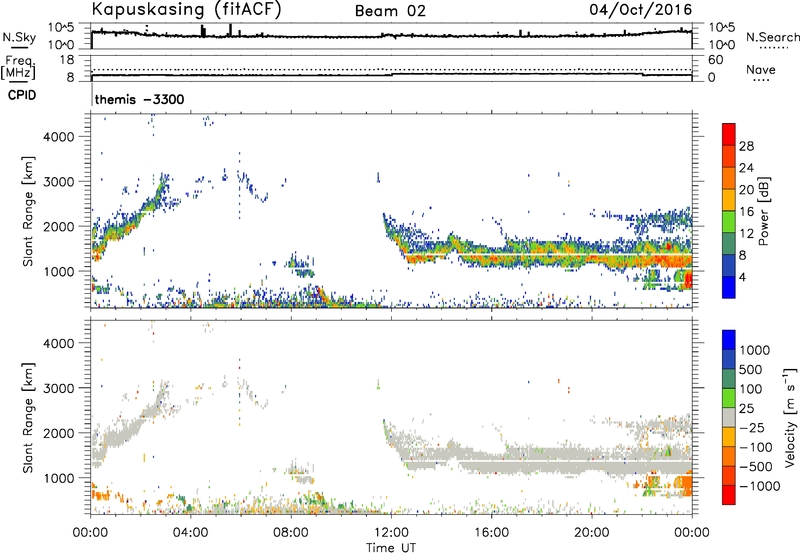Click the 'themis -3300' CPID text

(139, 99)
